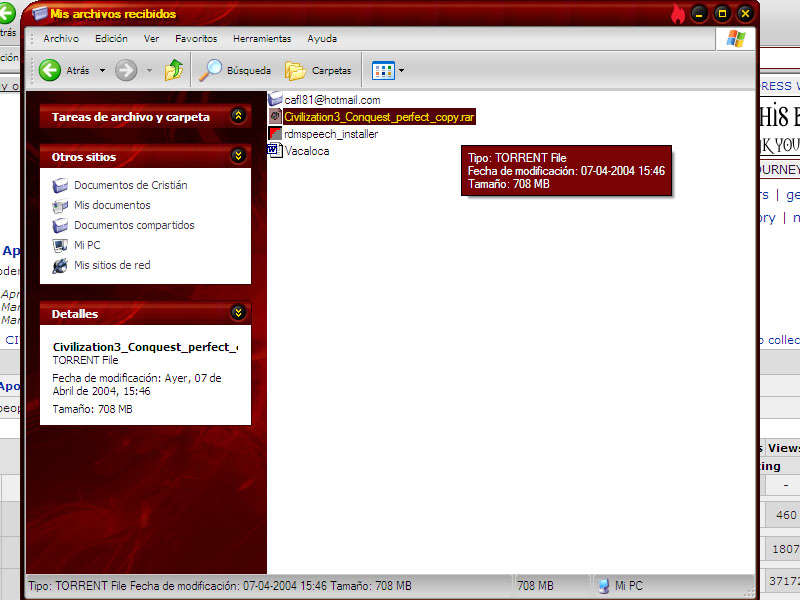Collapse the Otros sitios panel
Image resolution: width=800 pixels, height=600 pixels.
point(238,156)
